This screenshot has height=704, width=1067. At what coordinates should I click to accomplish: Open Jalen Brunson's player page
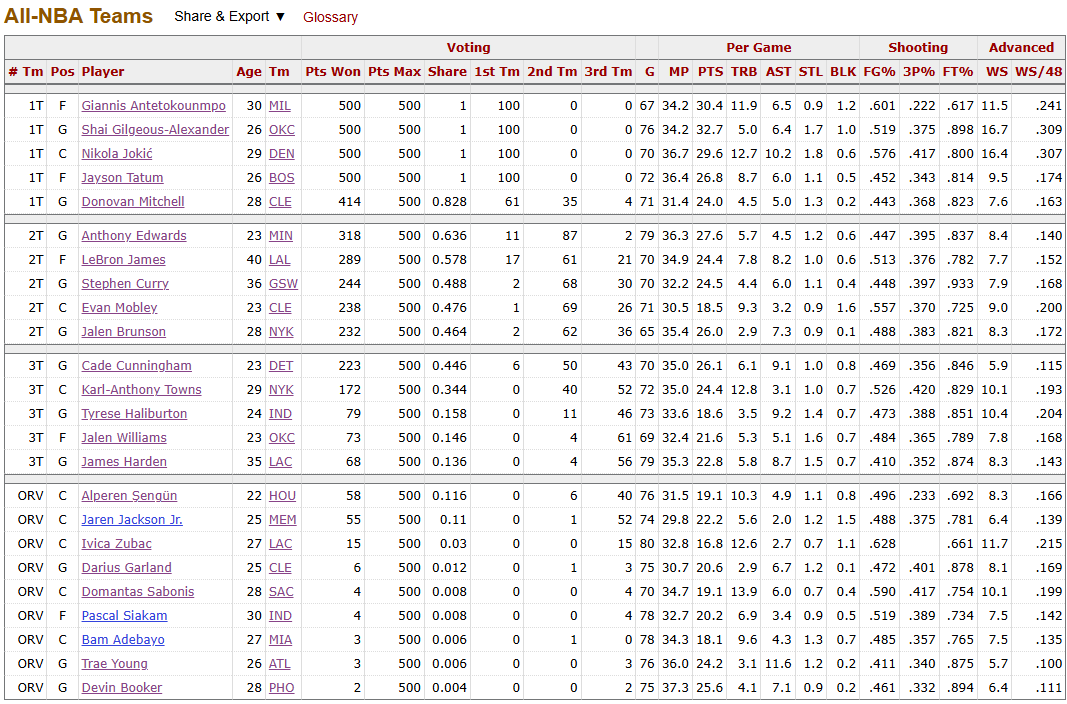point(124,331)
